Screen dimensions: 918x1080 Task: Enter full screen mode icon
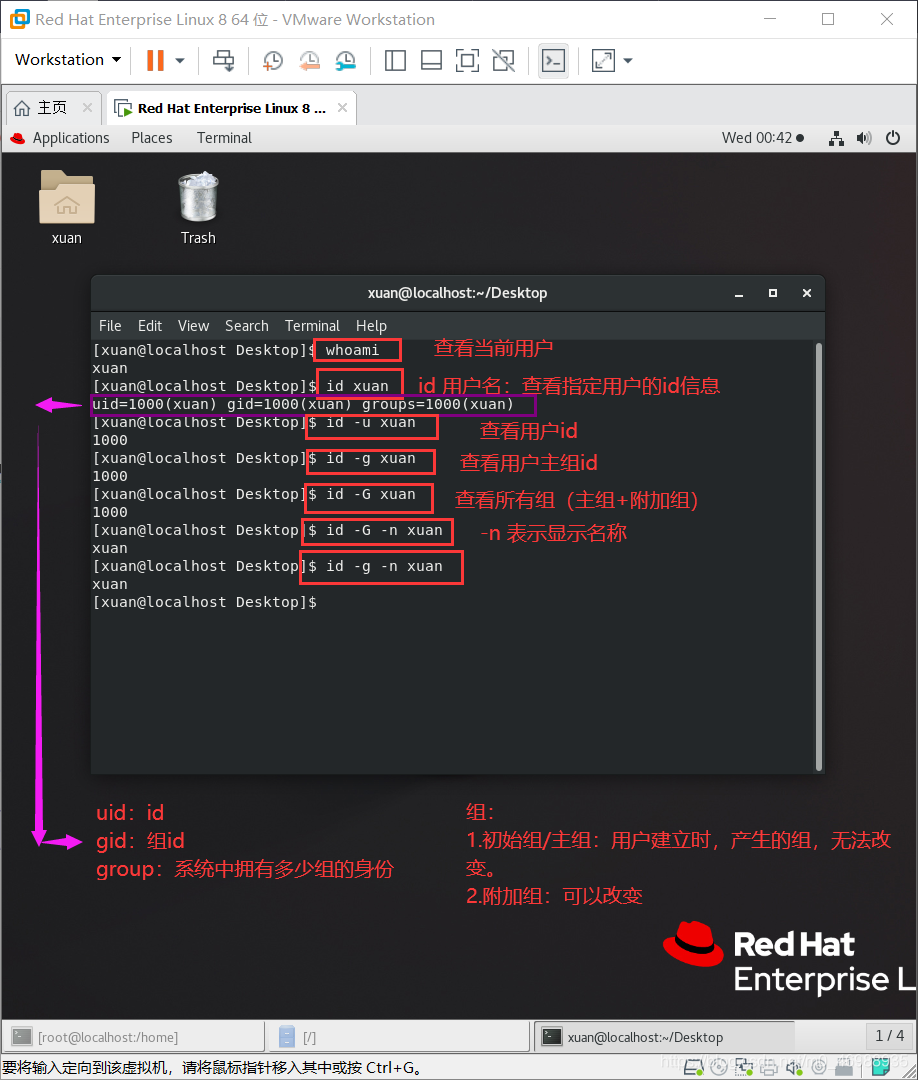468,61
